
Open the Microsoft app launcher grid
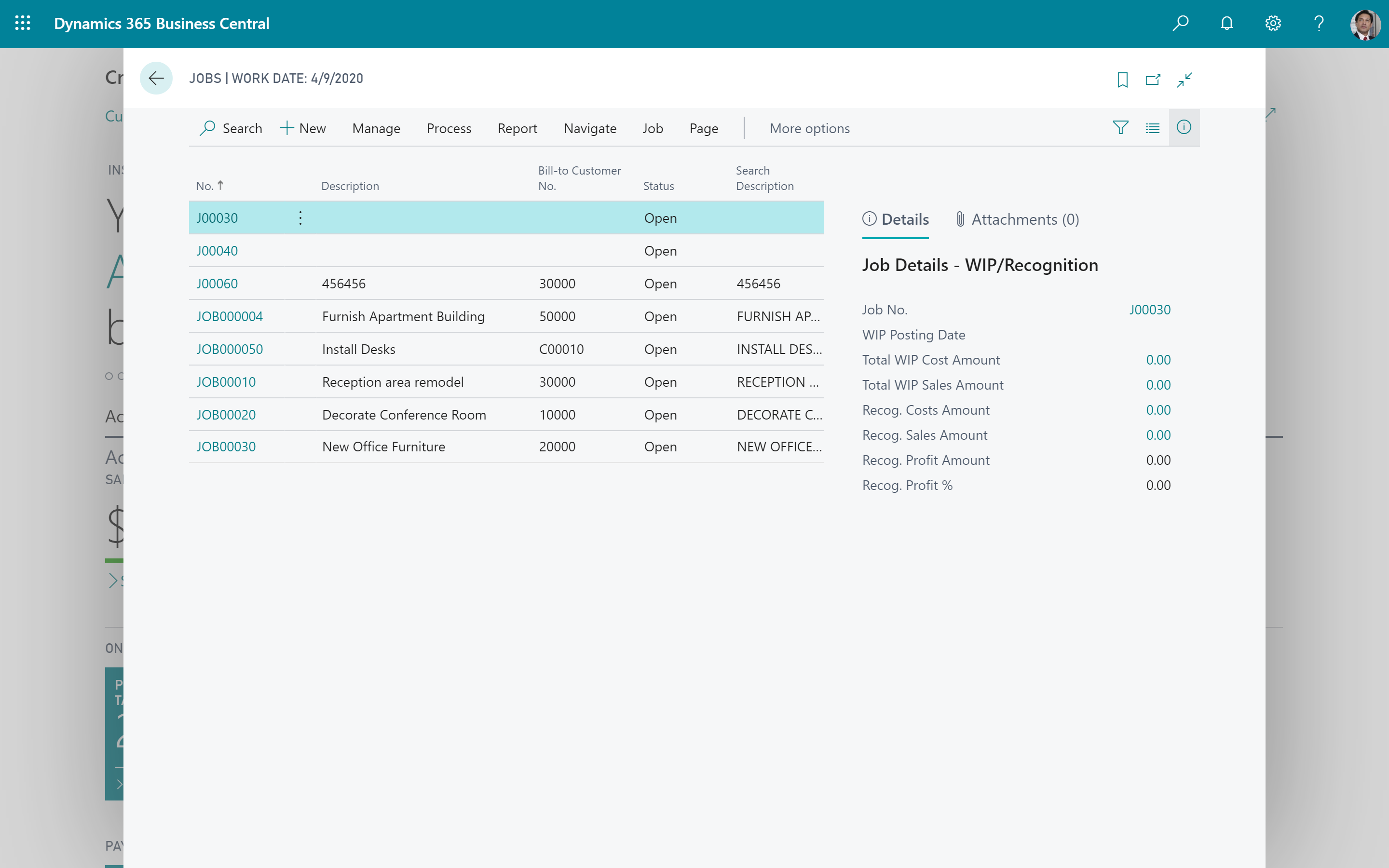(x=23, y=23)
